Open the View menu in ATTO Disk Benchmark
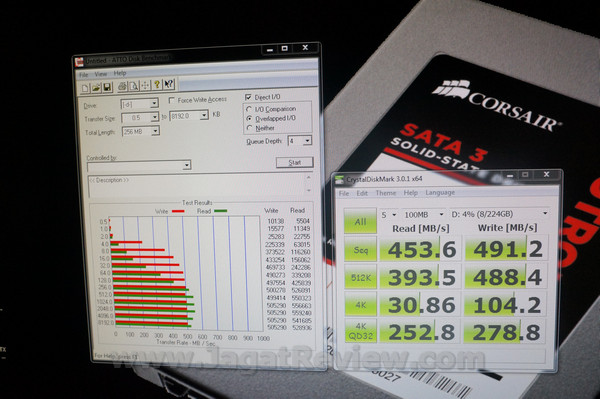The image size is (600, 399). [x=101, y=74]
